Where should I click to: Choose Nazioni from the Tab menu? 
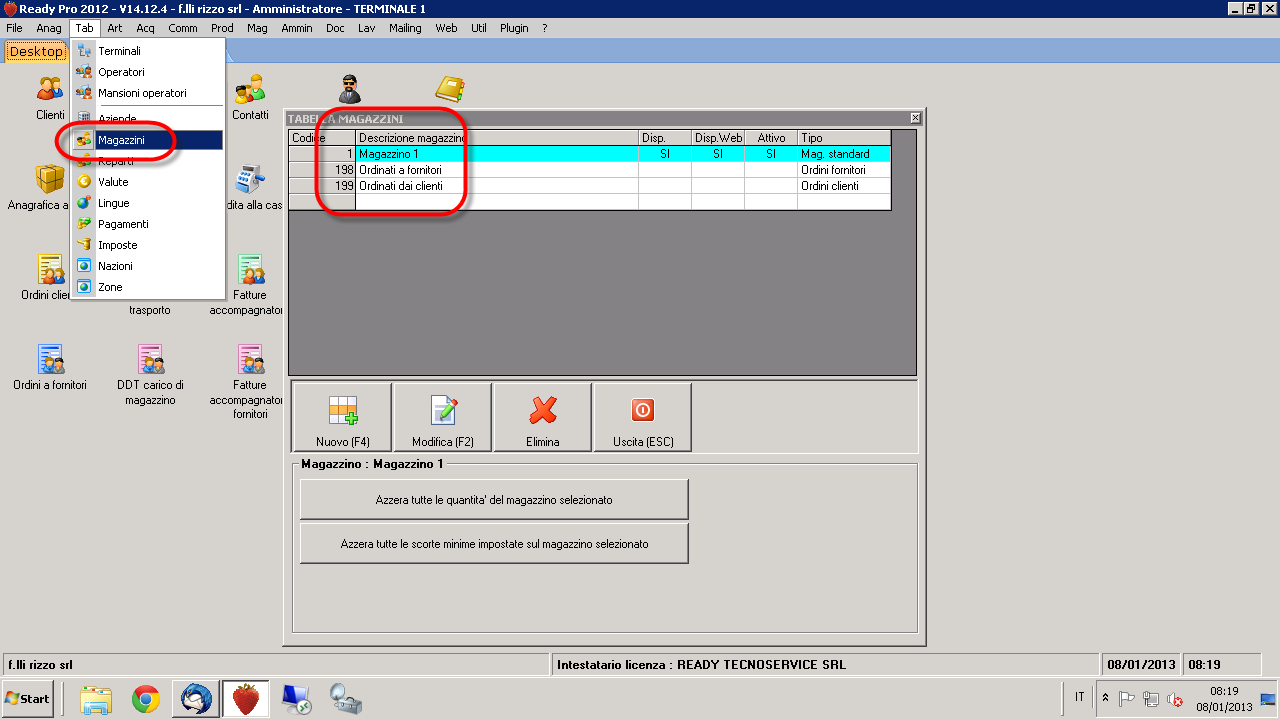(147, 266)
